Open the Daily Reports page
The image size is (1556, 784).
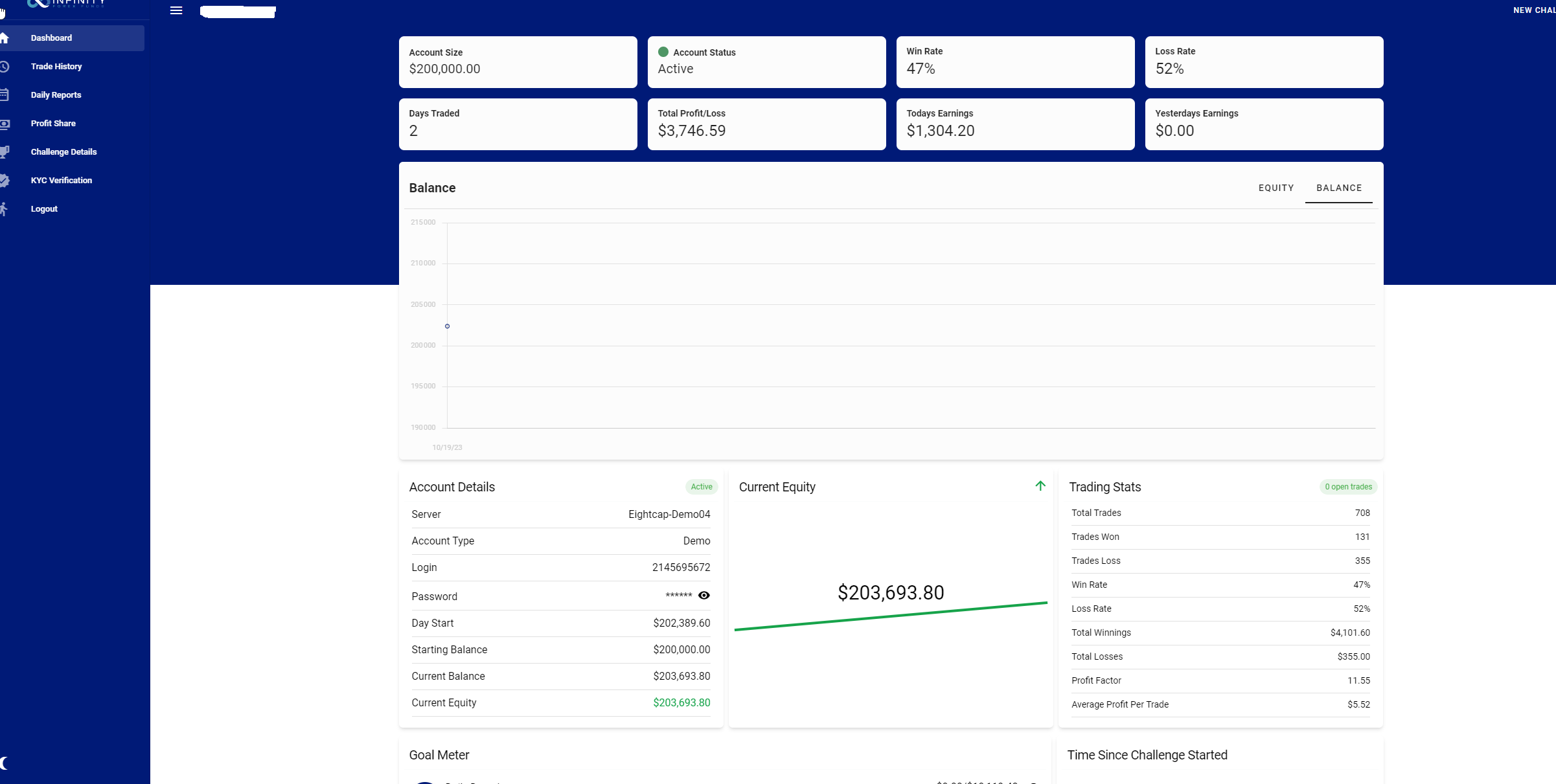pos(56,95)
